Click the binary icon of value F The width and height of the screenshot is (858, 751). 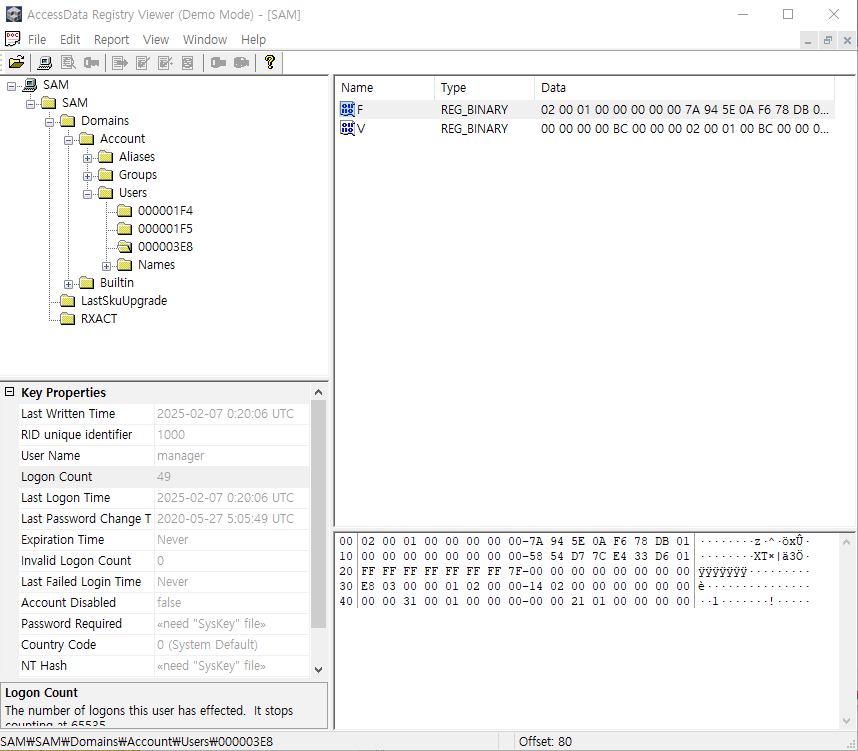[x=347, y=109]
